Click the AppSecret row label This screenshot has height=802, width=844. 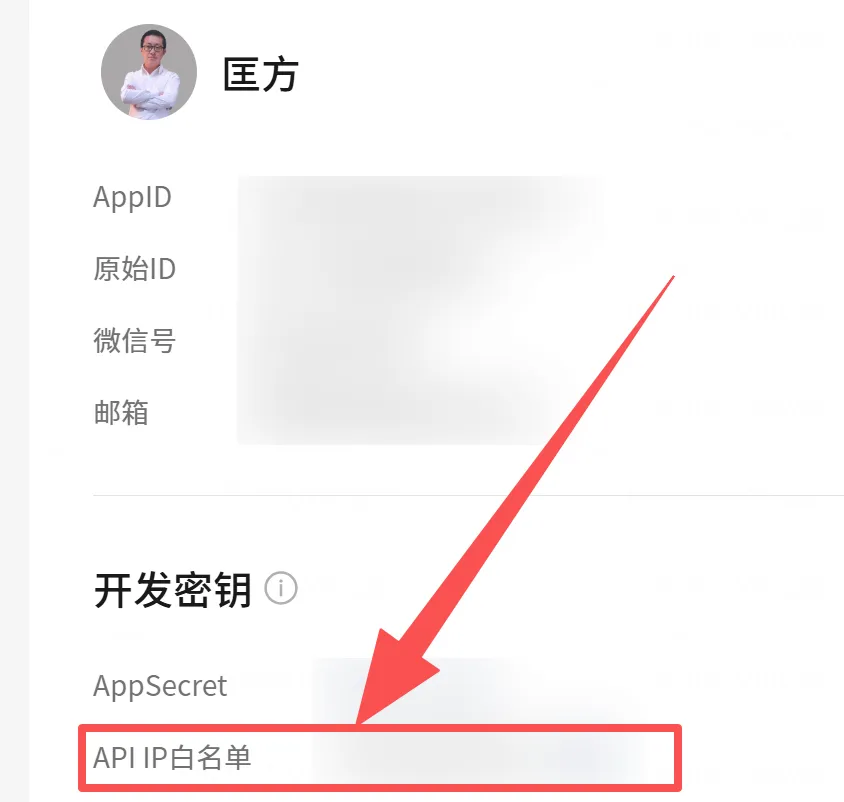160,685
